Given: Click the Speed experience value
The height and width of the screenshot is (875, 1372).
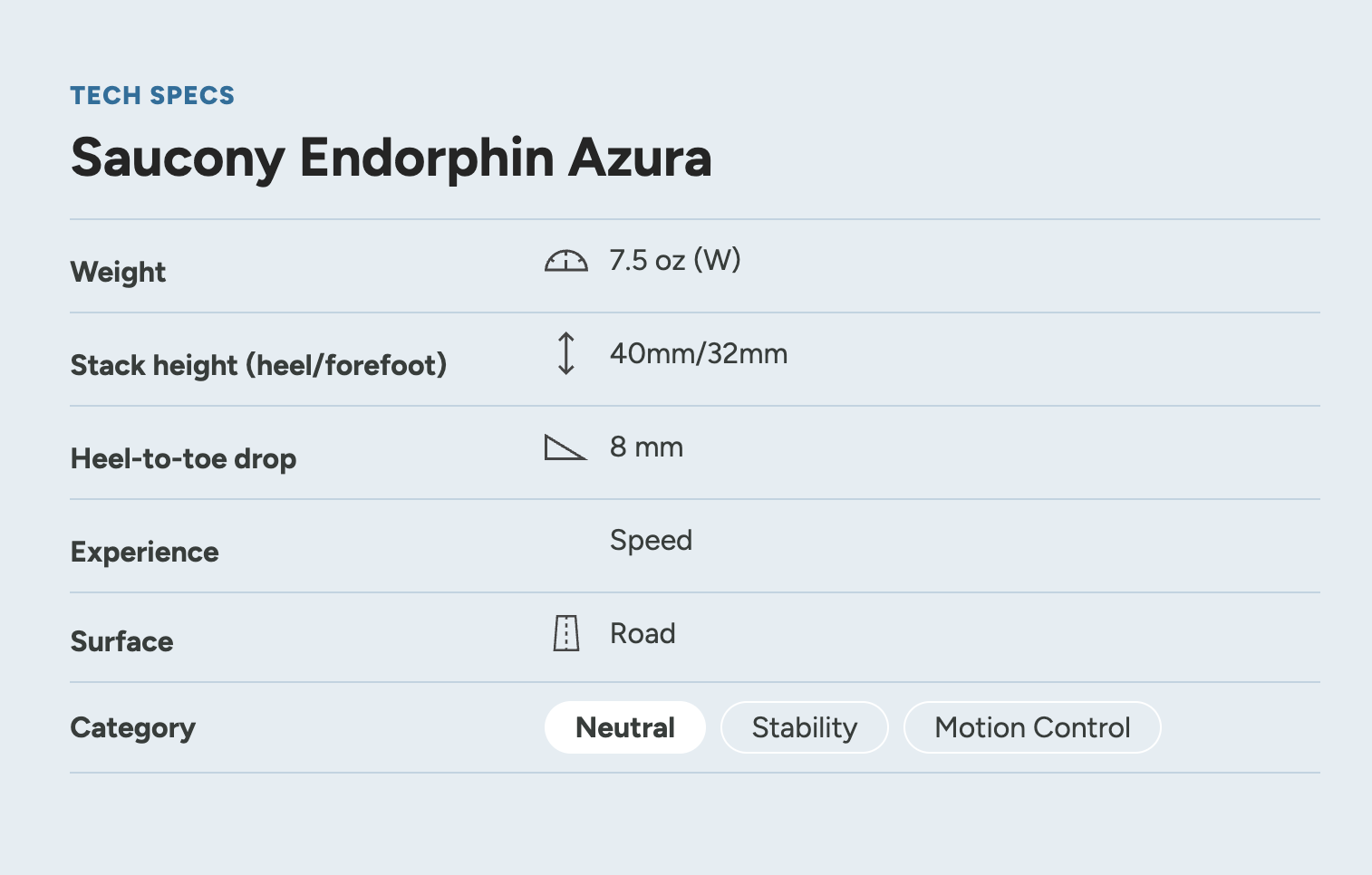Looking at the screenshot, I should [x=651, y=540].
